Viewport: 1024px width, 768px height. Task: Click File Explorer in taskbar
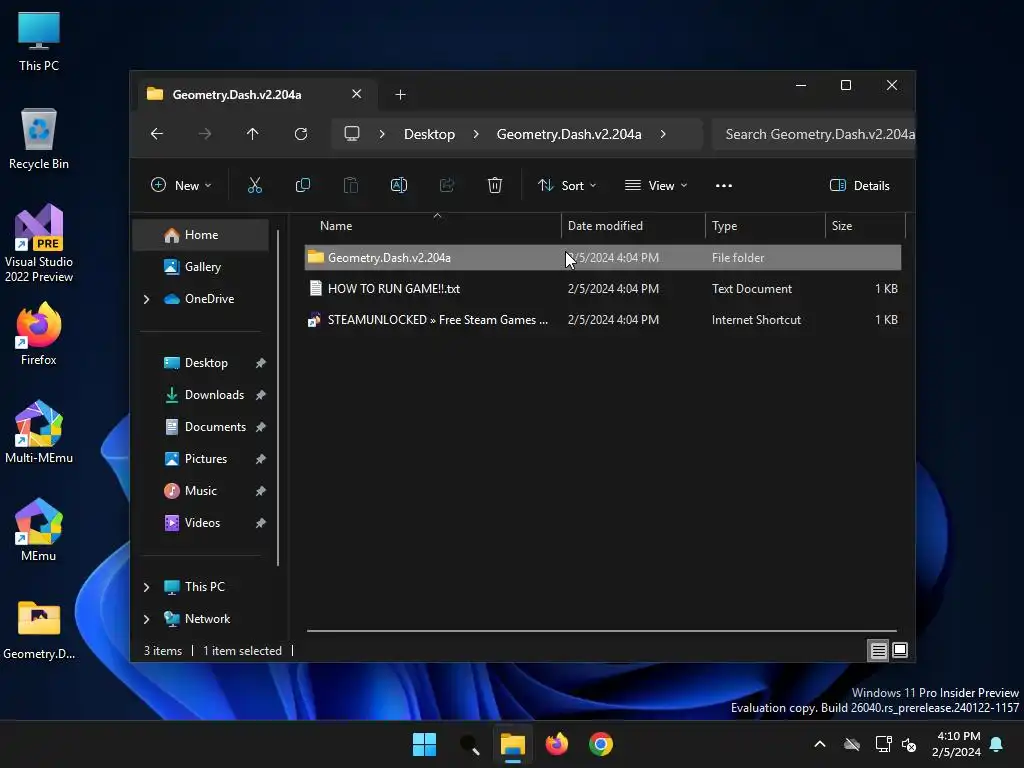pos(513,744)
